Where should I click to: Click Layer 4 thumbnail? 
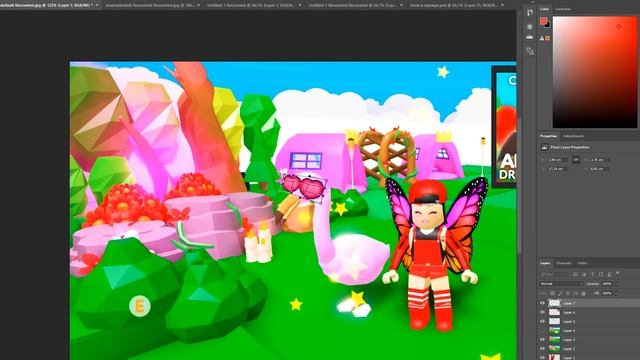[554, 331]
